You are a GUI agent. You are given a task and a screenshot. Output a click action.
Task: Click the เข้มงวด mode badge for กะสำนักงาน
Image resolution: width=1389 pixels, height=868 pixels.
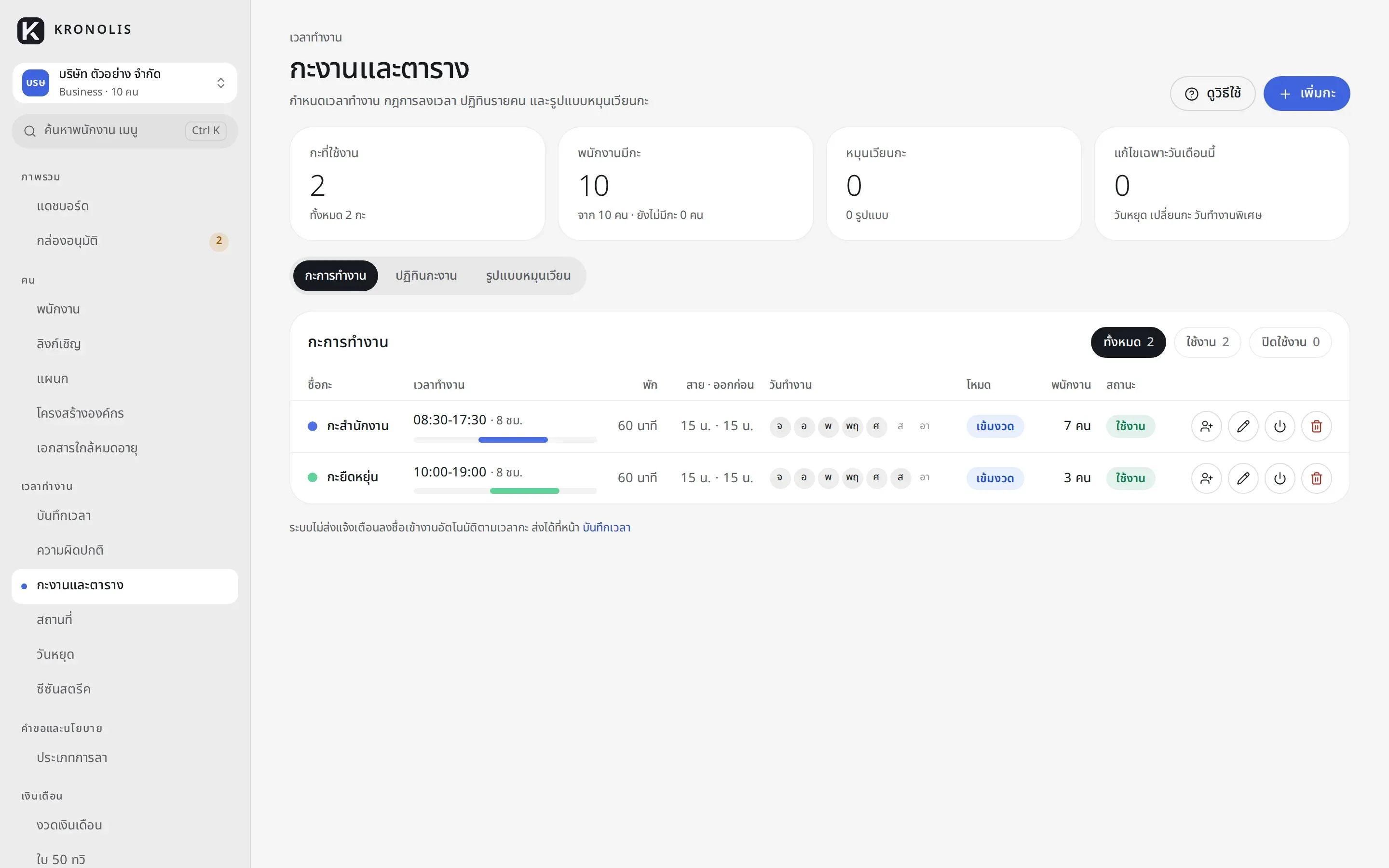[994, 427]
